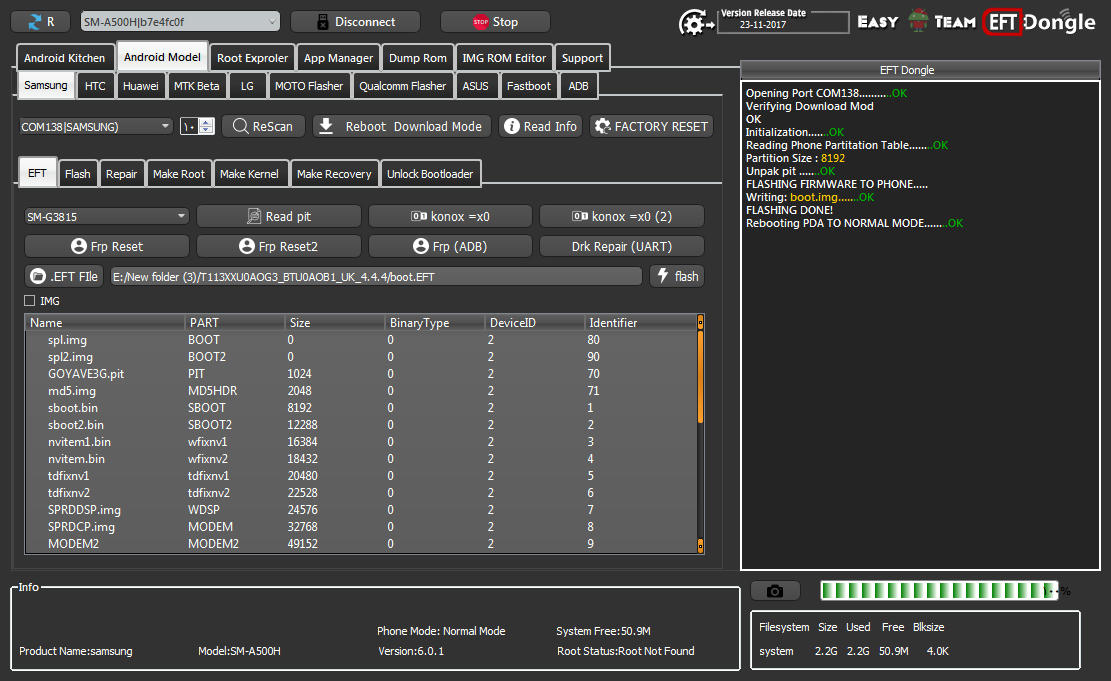Open the SM-A500H device dropdown
The image size is (1111, 681).
(x=180, y=22)
